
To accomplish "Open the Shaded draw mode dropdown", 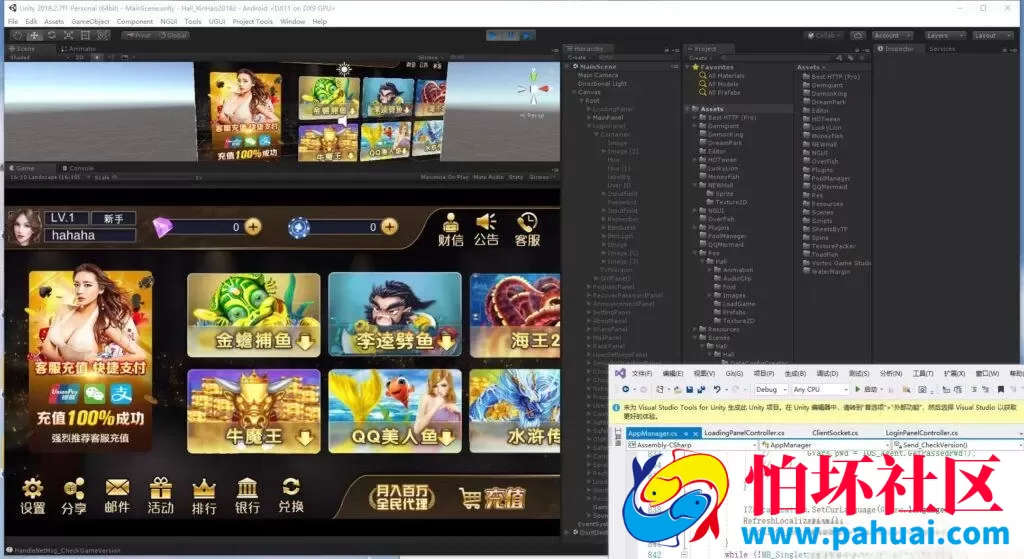I will click(39, 57).
